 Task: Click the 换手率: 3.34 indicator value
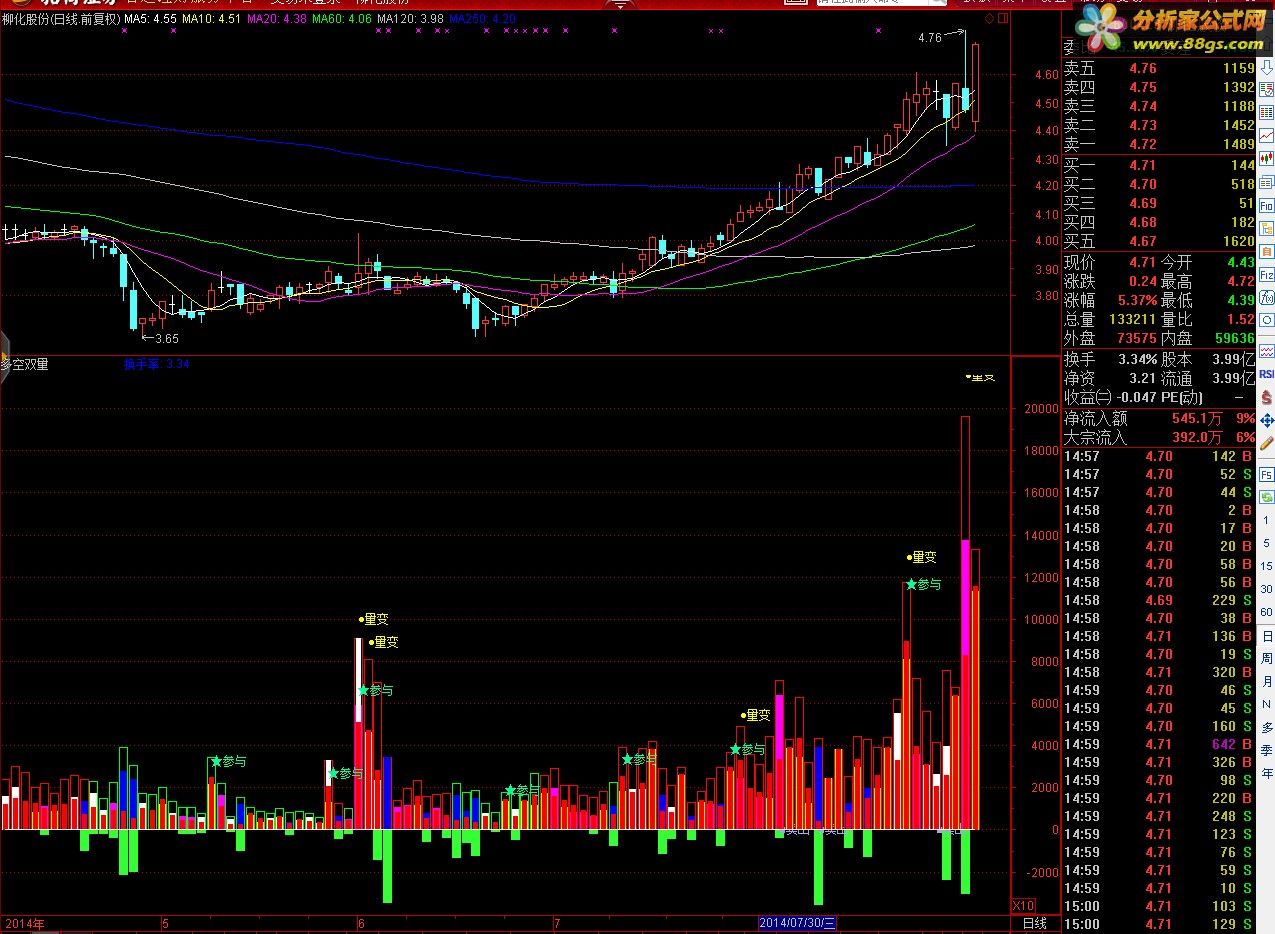156,365
